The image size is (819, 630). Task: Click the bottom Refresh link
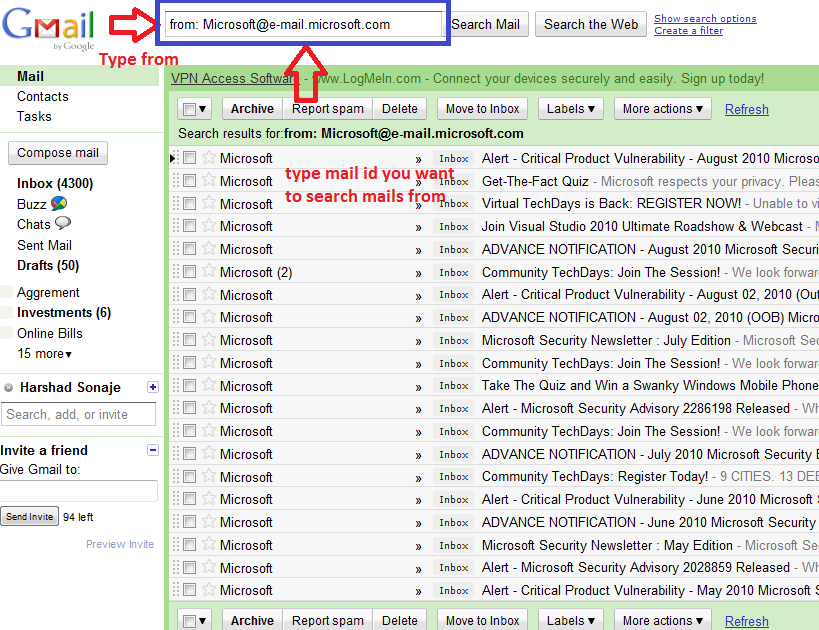(746, 621)
